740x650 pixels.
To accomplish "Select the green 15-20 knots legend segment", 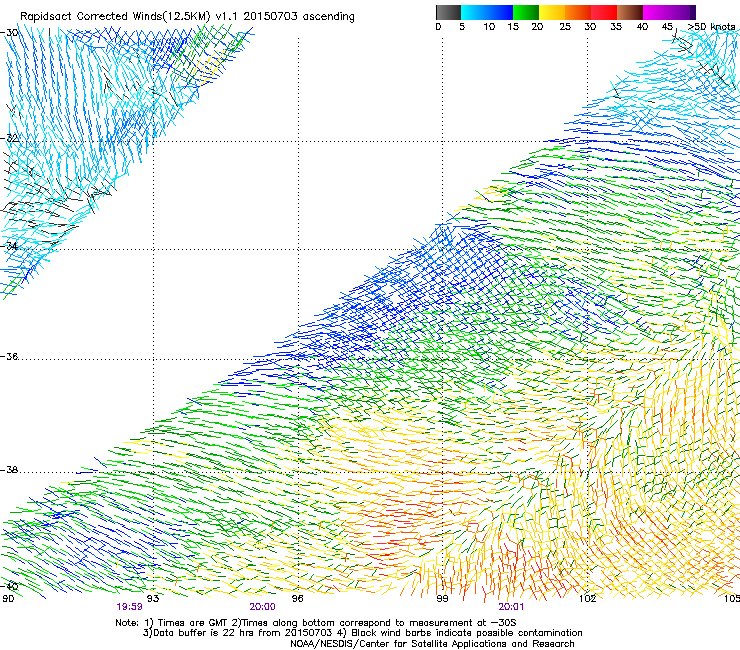I will tap(526, 12).
